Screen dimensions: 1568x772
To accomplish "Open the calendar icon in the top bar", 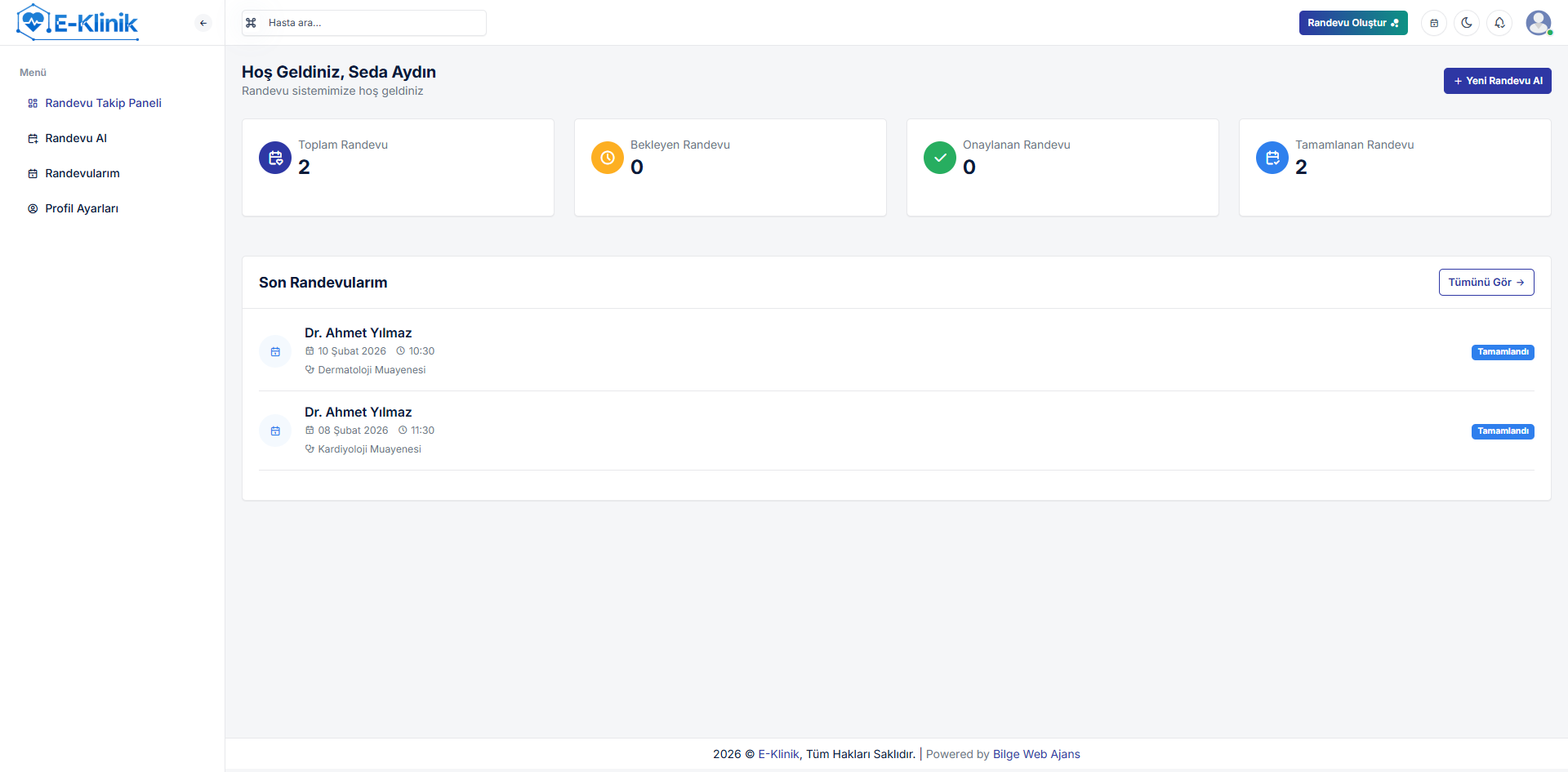I will (1434, 23).
